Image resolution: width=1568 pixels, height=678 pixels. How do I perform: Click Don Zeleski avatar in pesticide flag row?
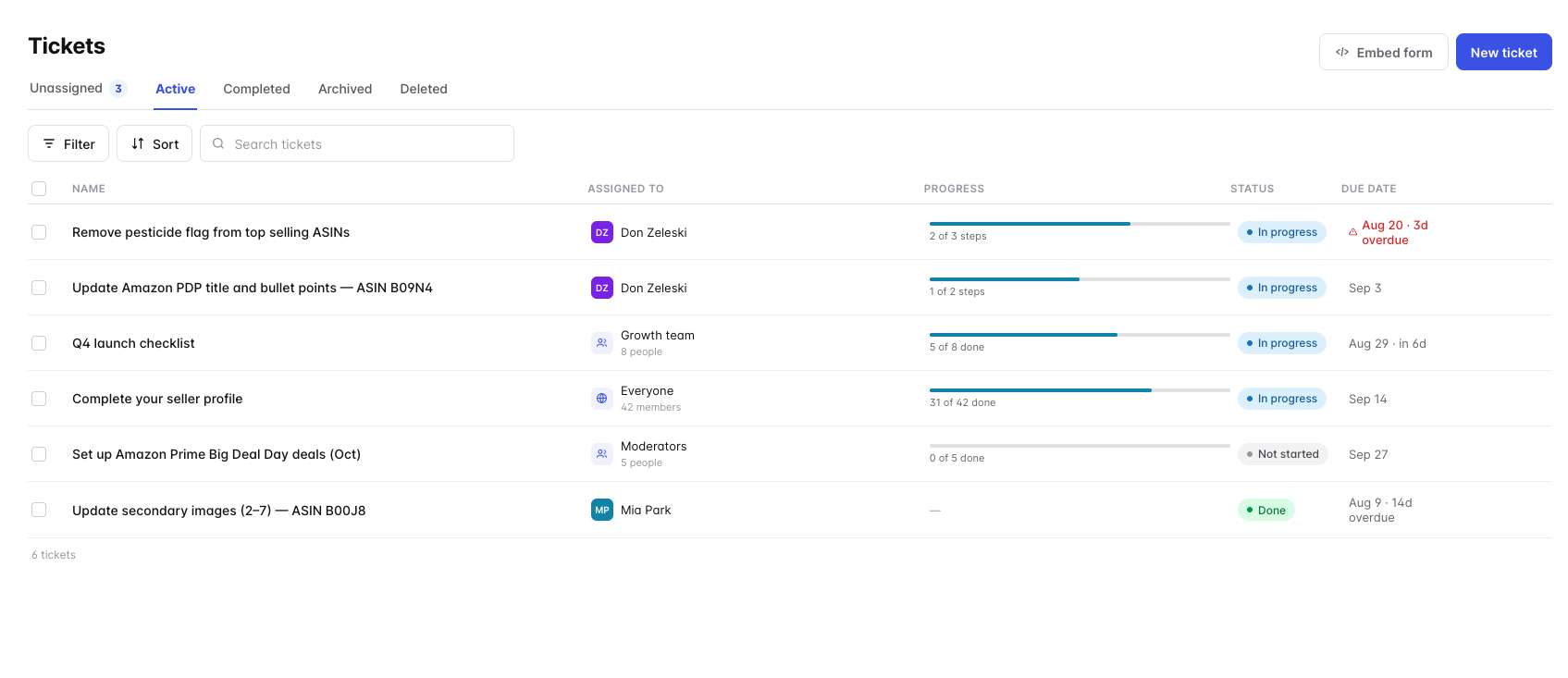pos(602,232)
